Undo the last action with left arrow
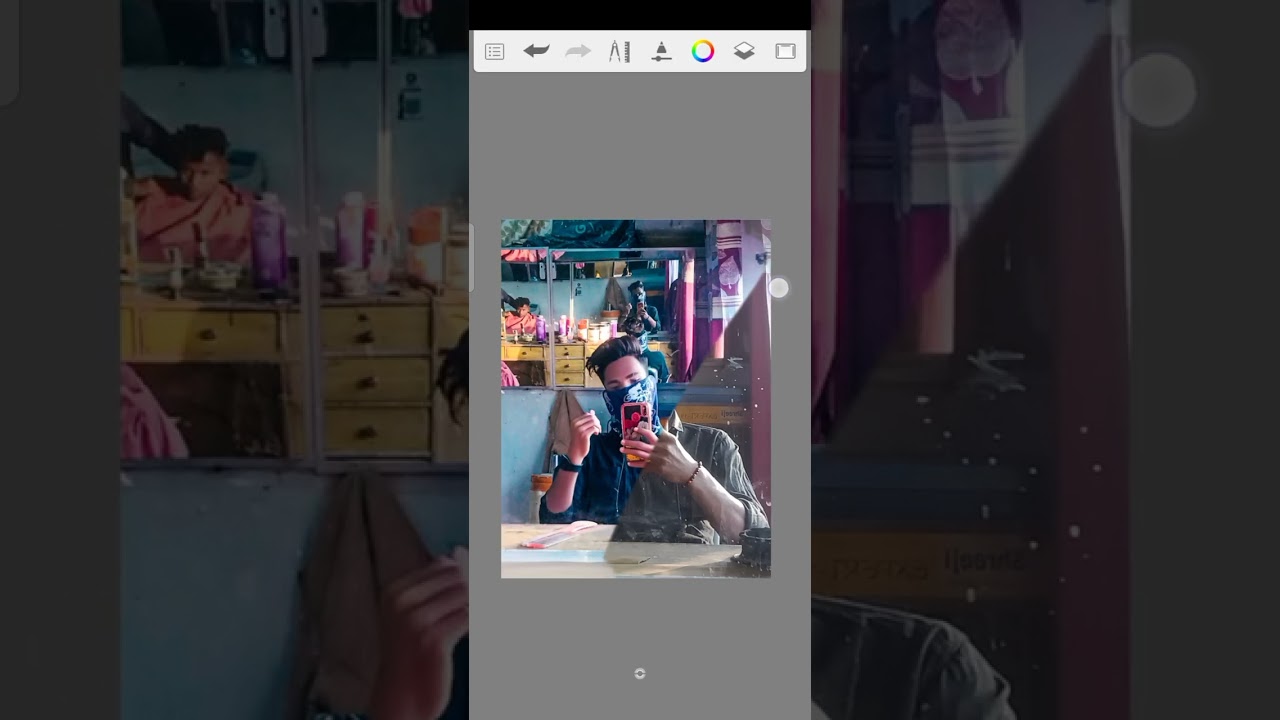 pyautogui.click(x=536, y=51)
